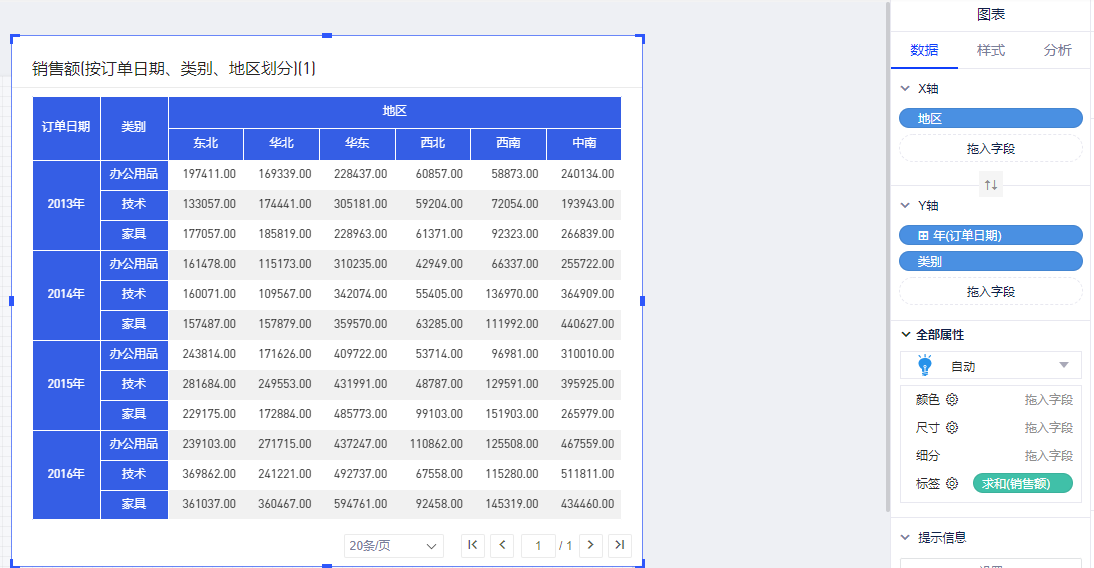
Task: Open settings gear next to 颜色
Action: tap(952, 399)
